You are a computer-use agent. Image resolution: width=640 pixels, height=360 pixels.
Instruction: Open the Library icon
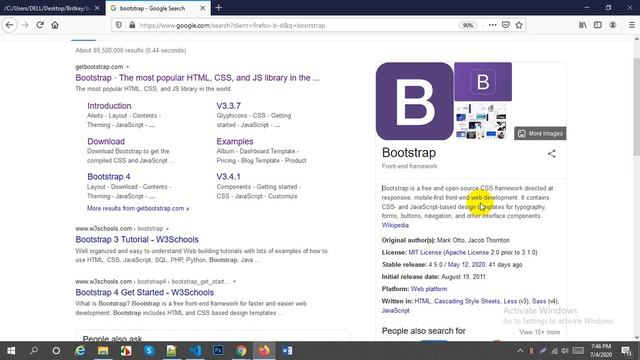pyautogui.click(x=583, y=25)
